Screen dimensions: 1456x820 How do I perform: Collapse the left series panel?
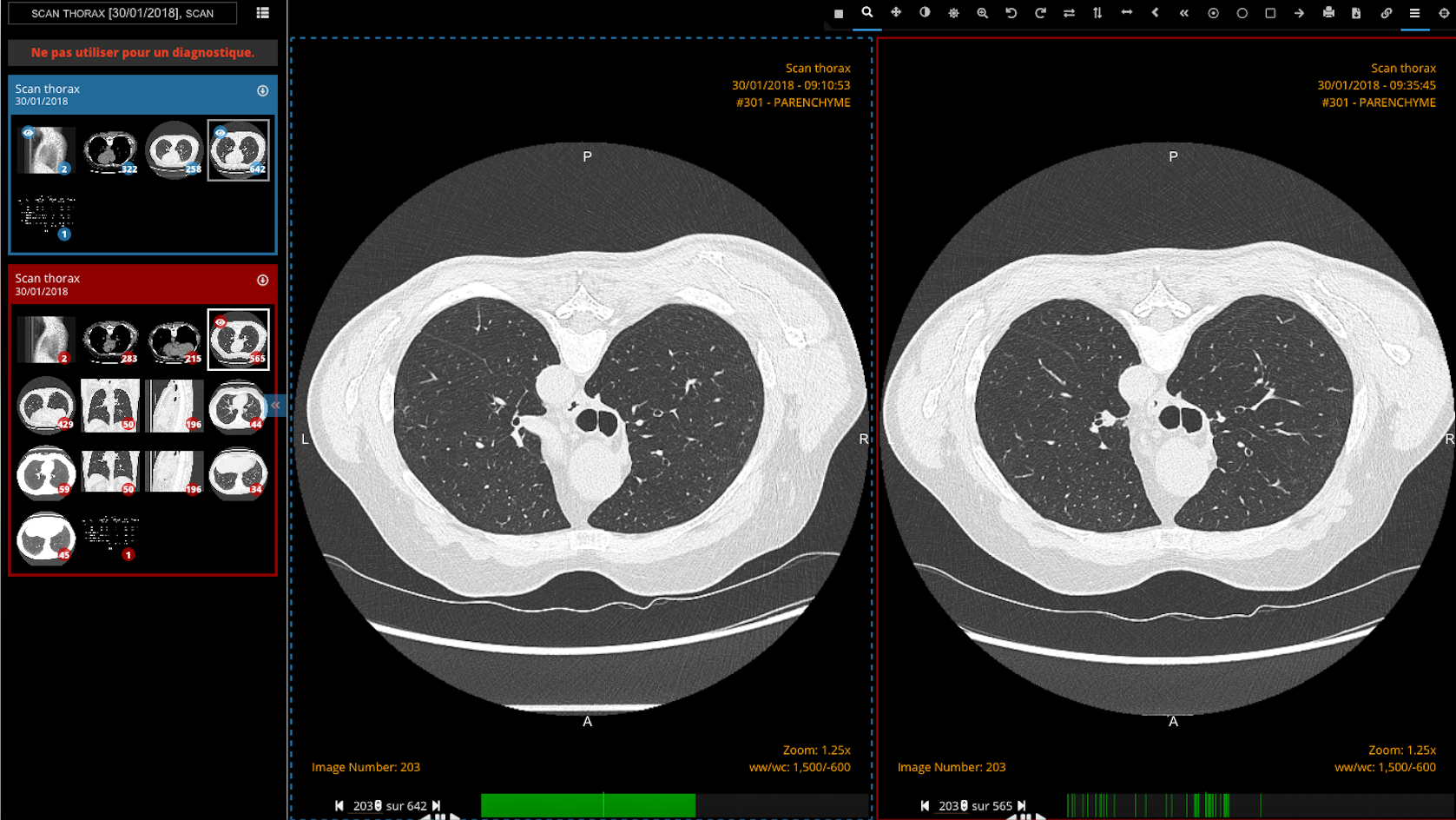point(275,405)
